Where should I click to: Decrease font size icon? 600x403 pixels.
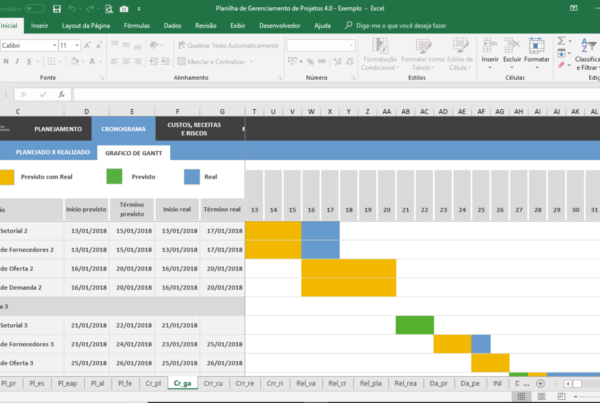tap(99, 46)
